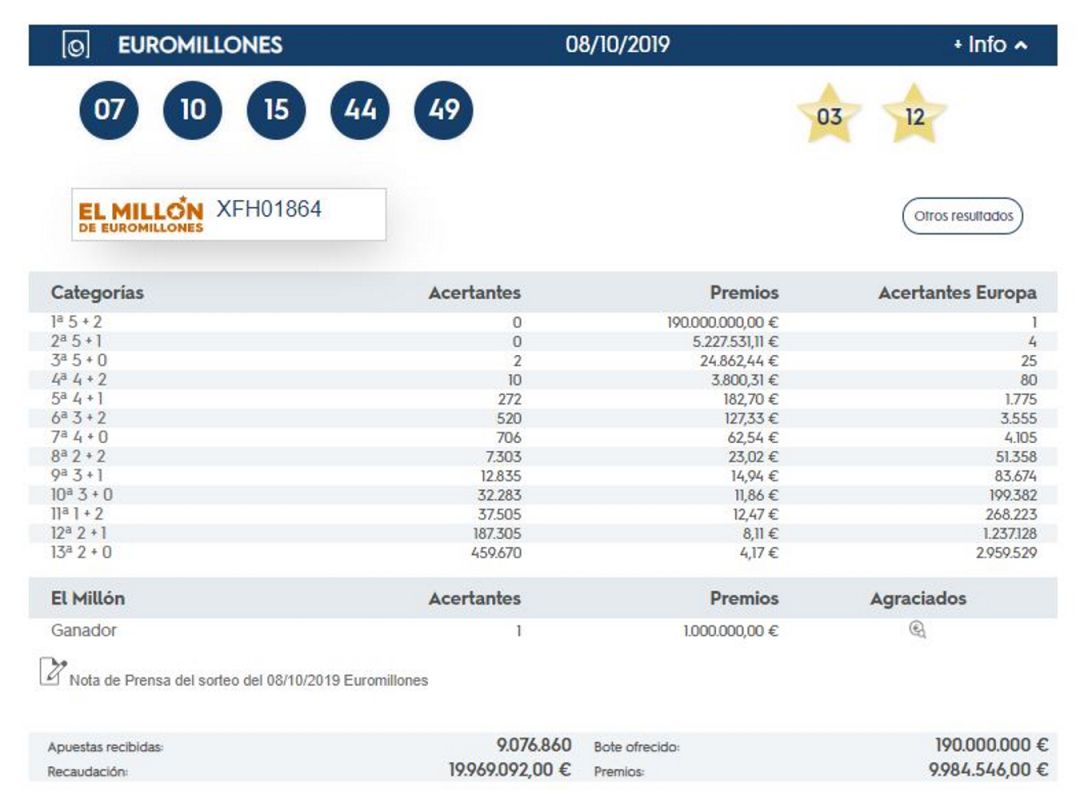Select winning number ball 07

109,110
